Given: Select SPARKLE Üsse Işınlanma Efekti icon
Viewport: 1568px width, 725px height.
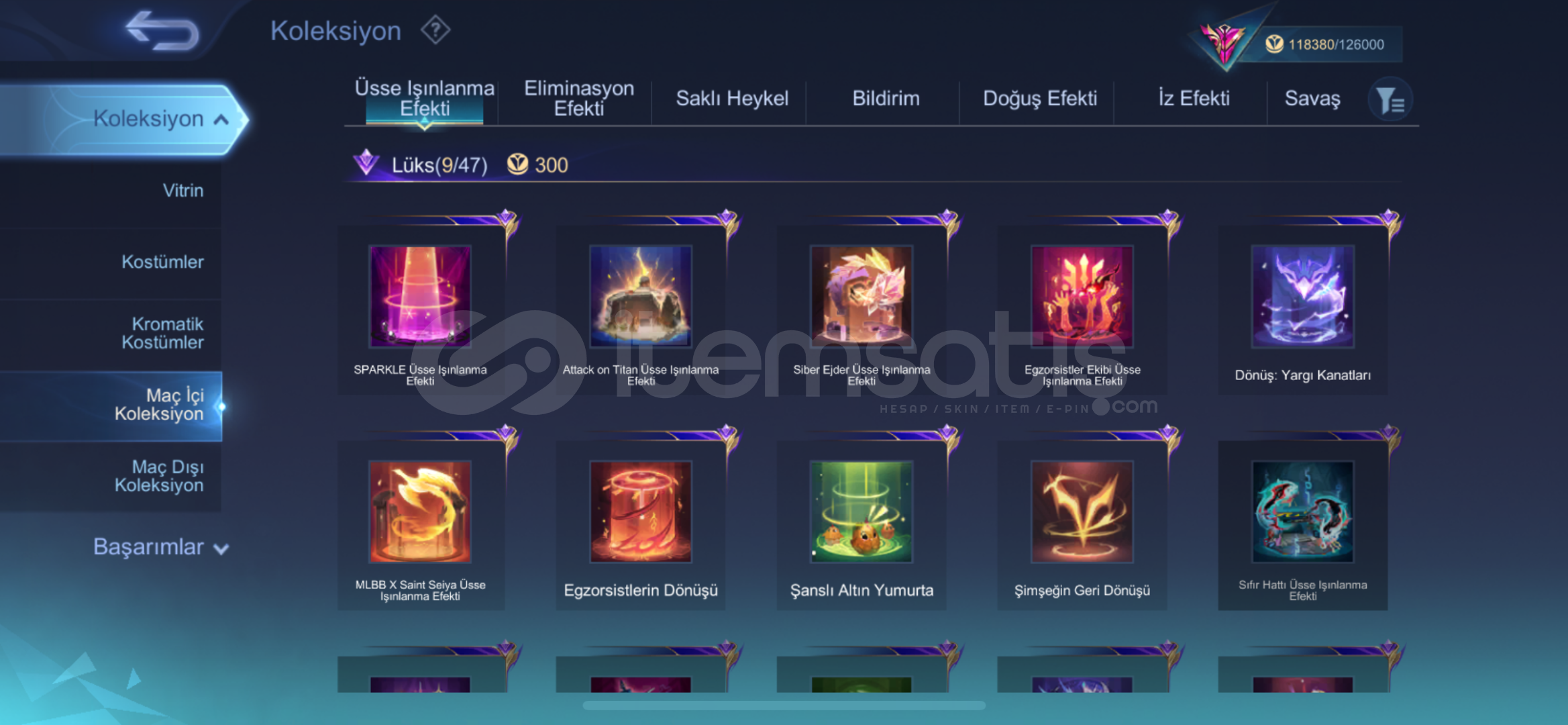Looking at the screenshot, I should pyautogui.click(x=420, y=296).
